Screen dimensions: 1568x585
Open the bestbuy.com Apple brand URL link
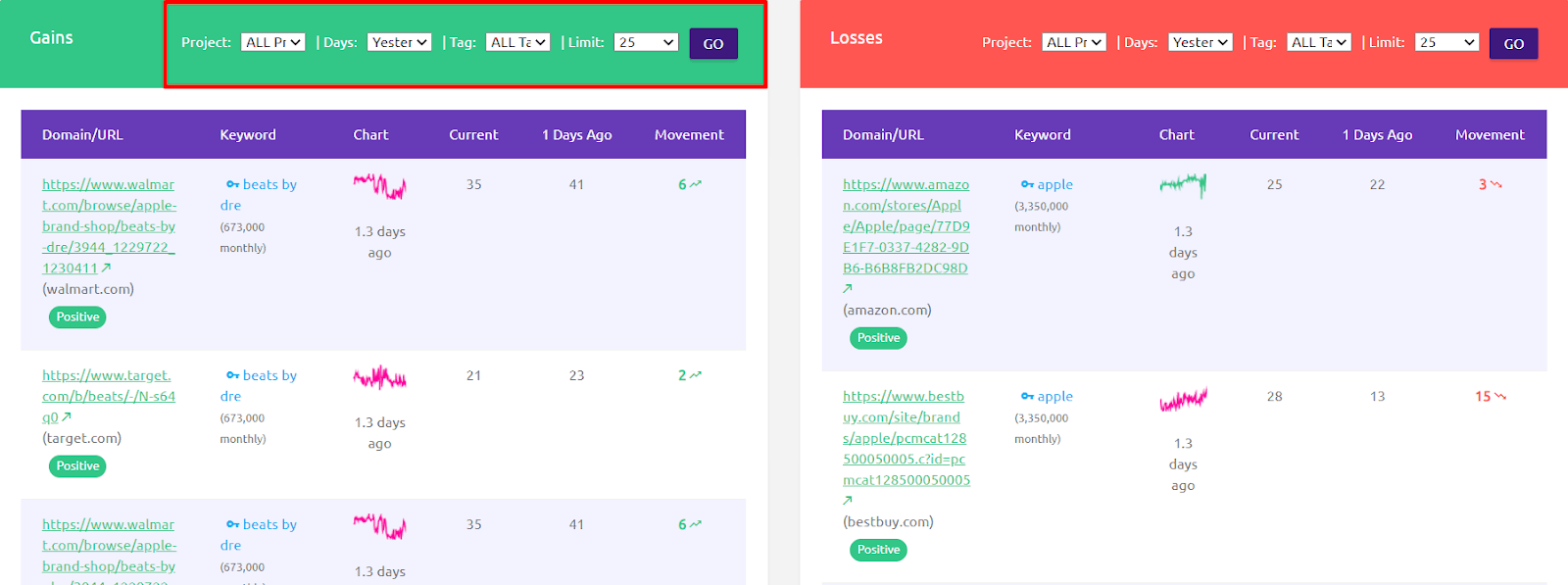pos(906,438)
